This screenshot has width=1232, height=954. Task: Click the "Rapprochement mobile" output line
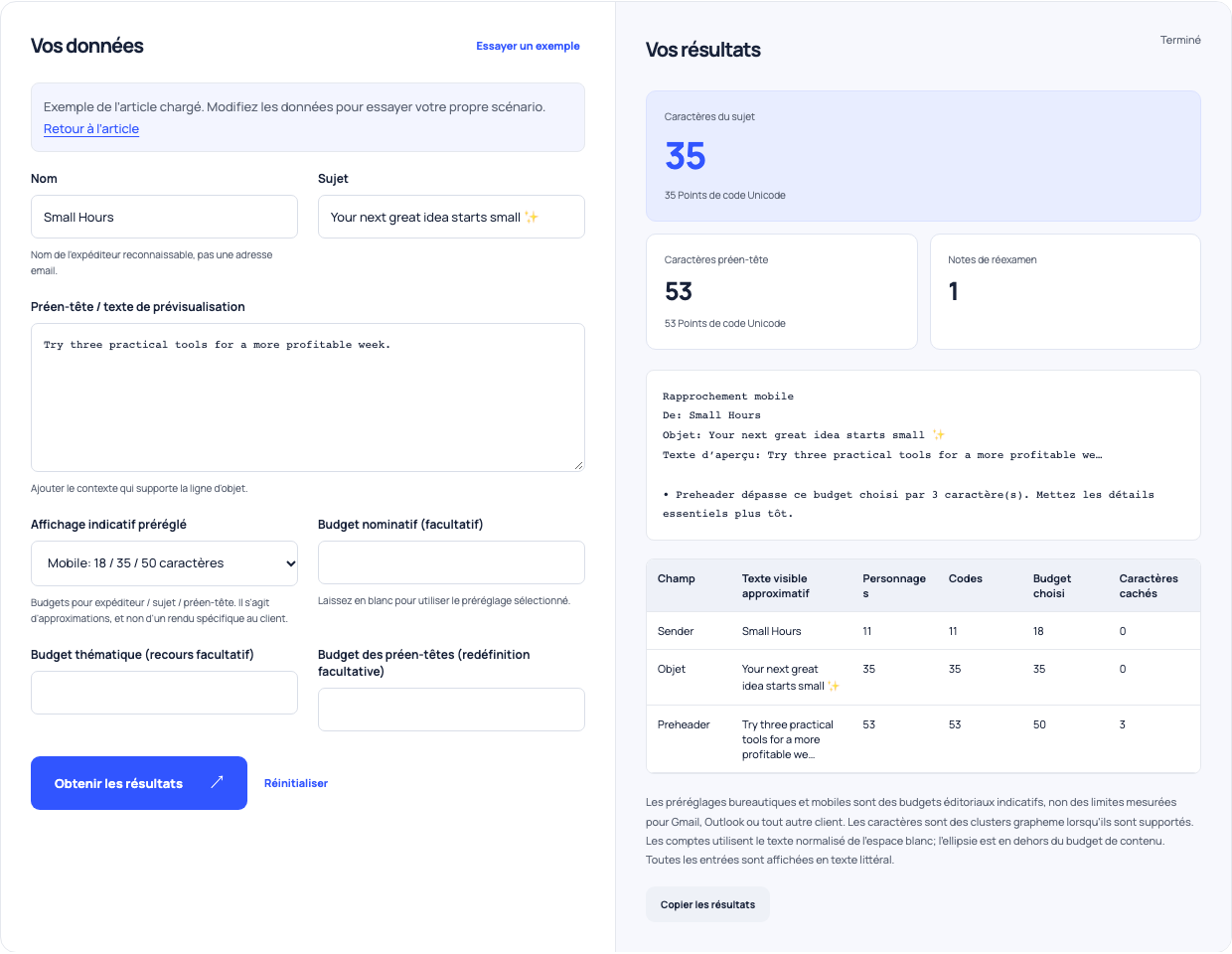click(x=728, y=397)
